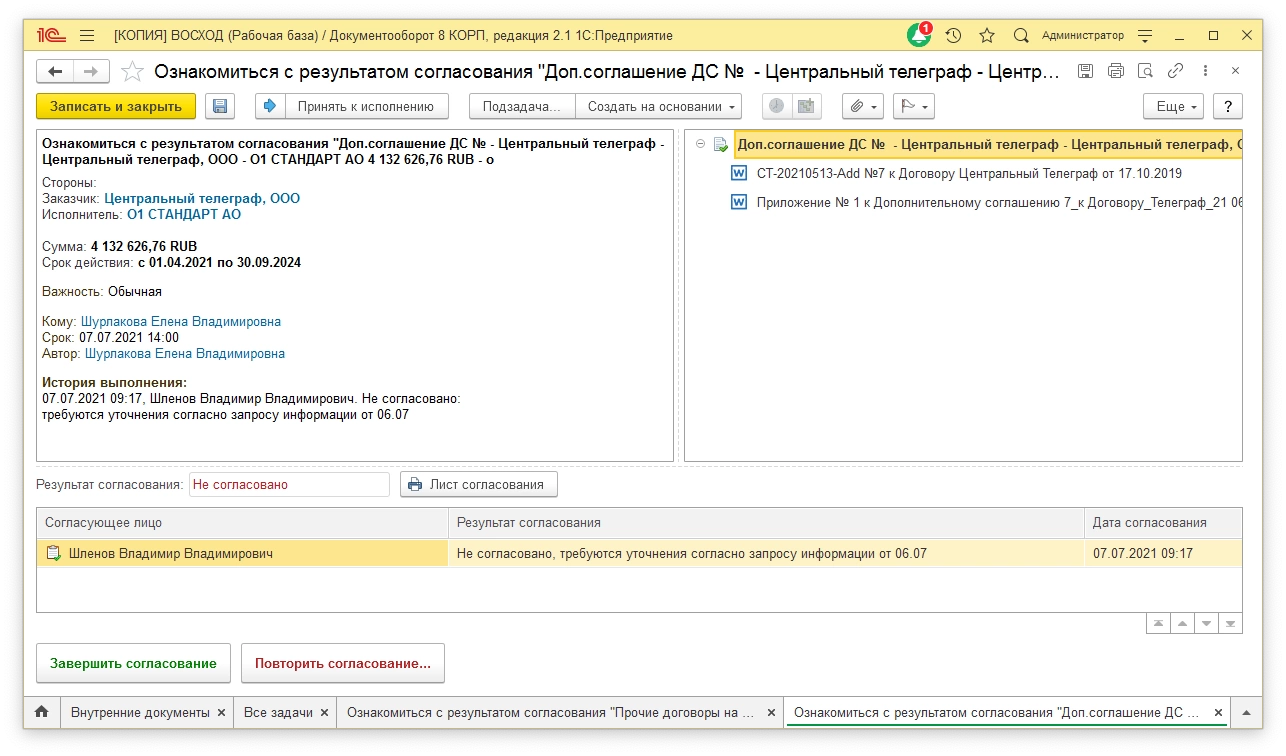Create a subtask via Подзадача button

[x=524, y=106]
